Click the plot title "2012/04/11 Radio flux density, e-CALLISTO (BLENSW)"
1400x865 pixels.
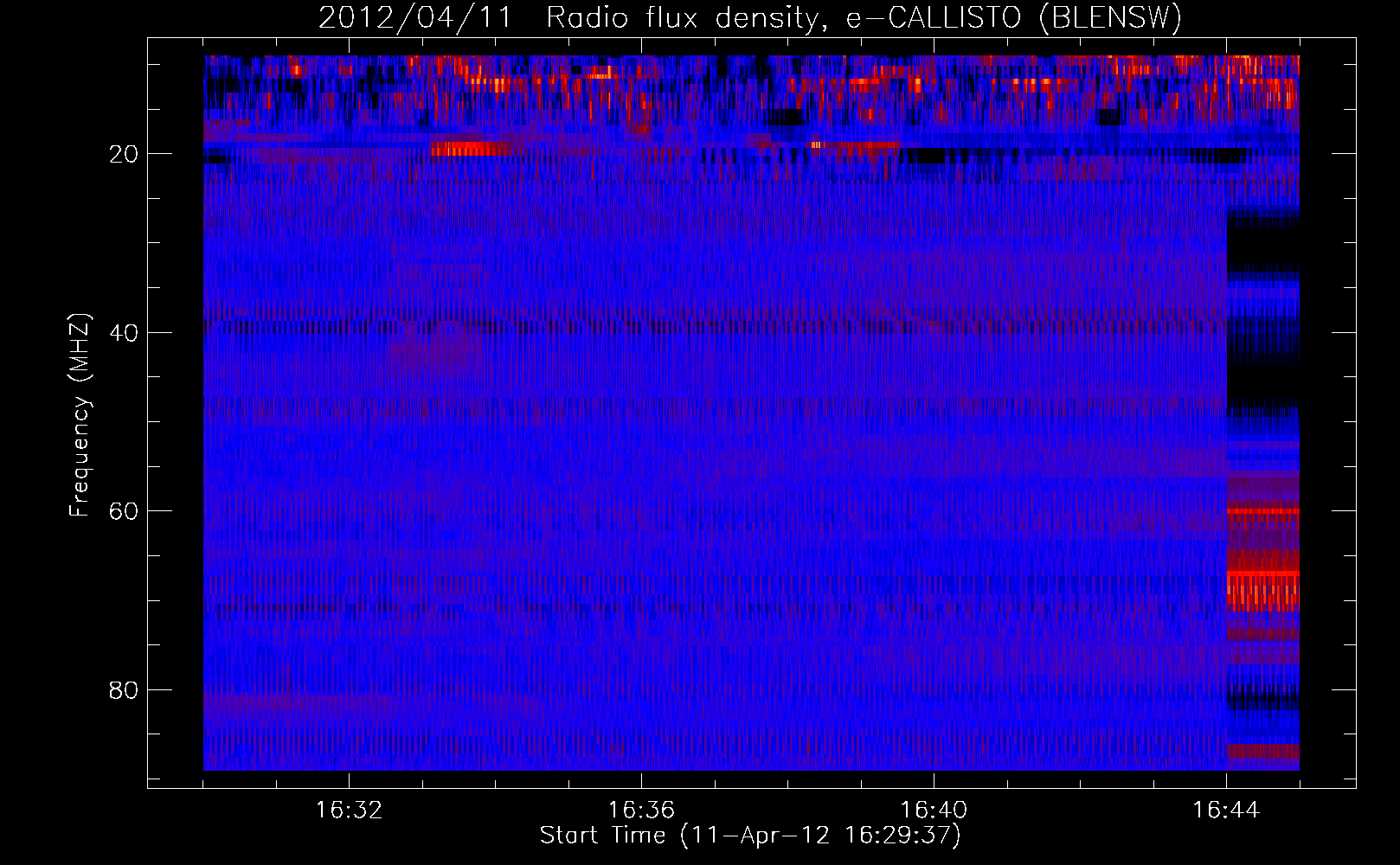[x=750, y=17]
